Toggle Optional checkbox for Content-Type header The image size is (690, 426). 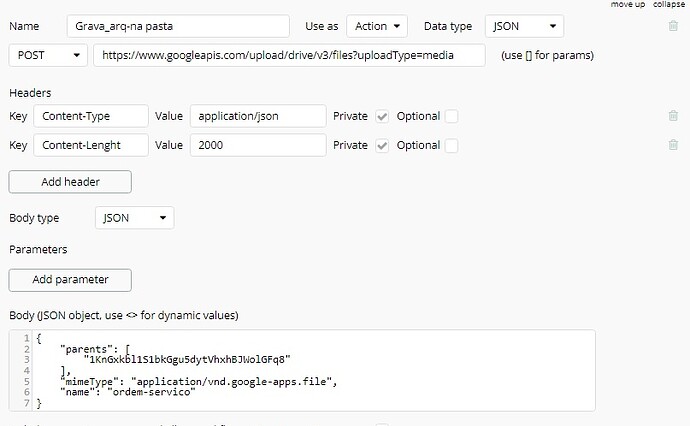pyautogui.click(x=451, y=117)
